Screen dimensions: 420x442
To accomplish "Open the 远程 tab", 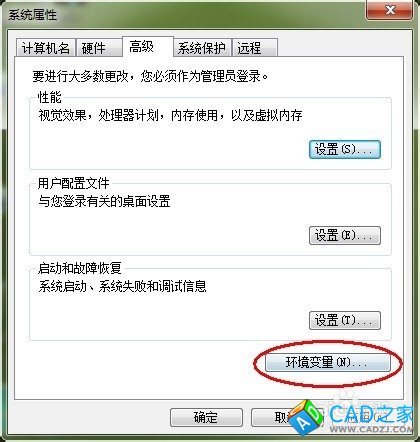I will pyautogui.click(x=255, y=48).
